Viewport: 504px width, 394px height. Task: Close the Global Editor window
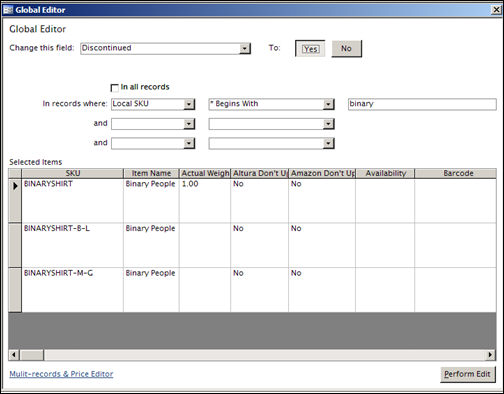[496, 10]
